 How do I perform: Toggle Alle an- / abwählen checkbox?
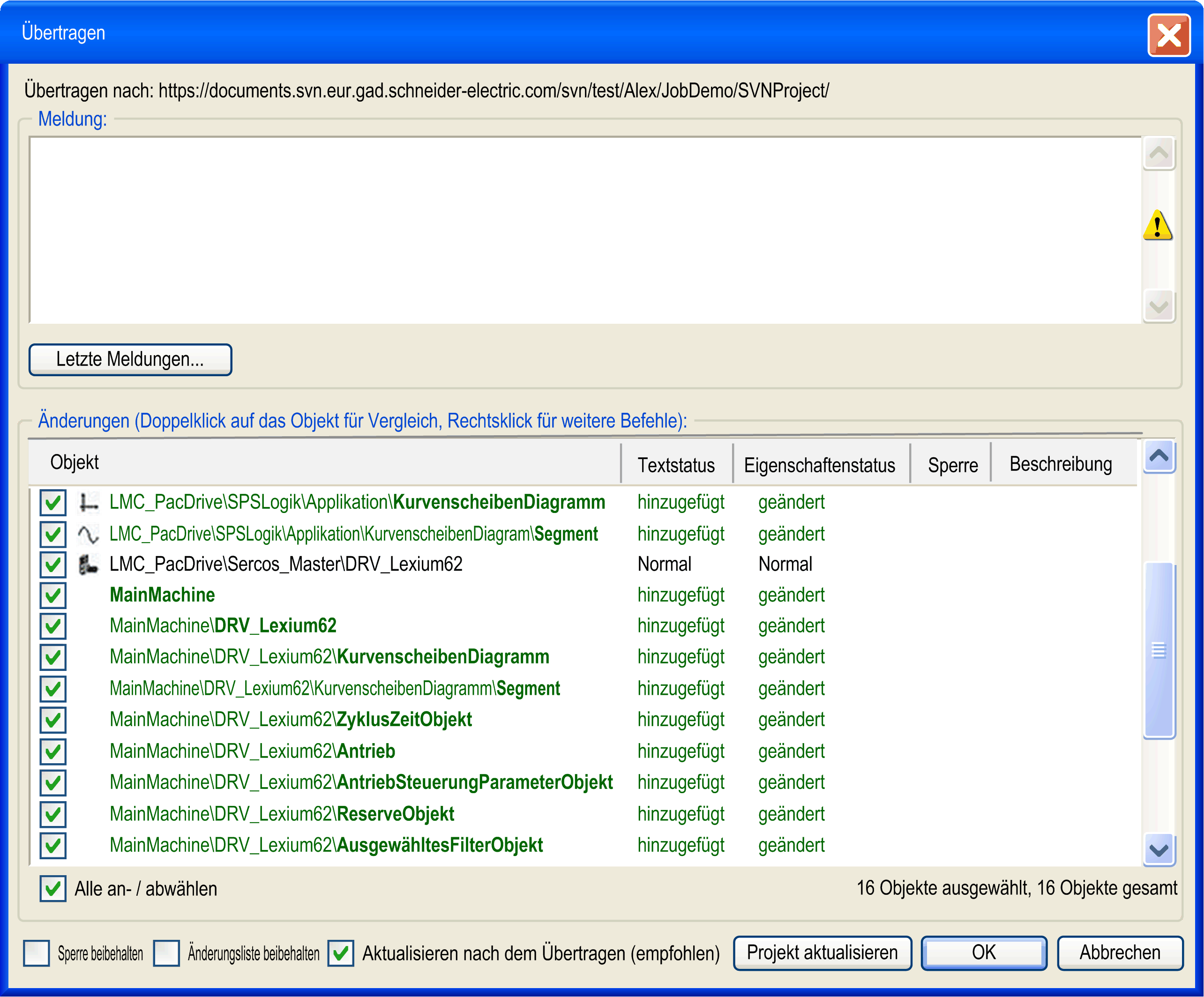click(x=53, y=889)
